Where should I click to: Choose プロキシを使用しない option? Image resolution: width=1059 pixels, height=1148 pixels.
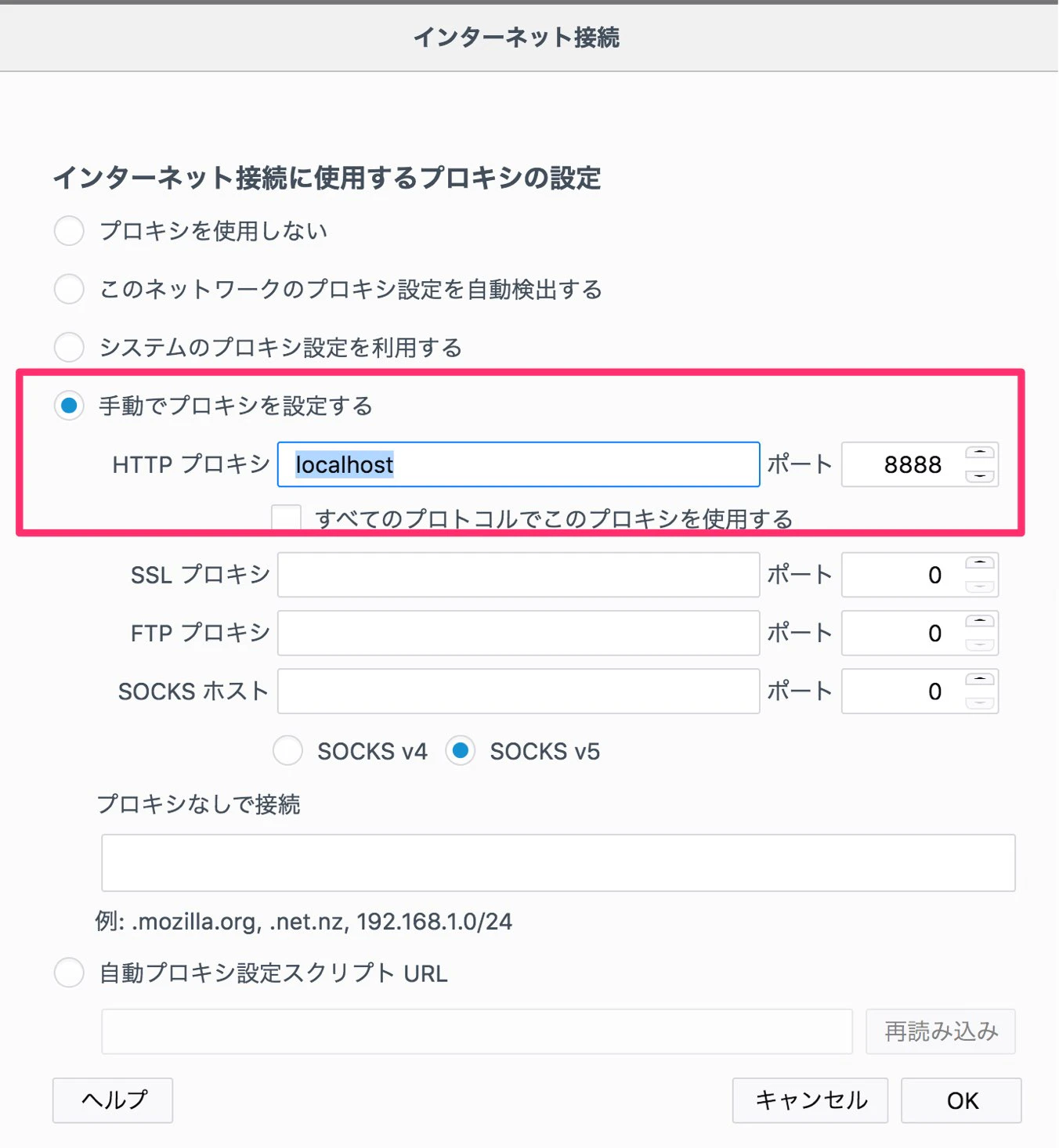pyautogui.click(x=69, y=230)
